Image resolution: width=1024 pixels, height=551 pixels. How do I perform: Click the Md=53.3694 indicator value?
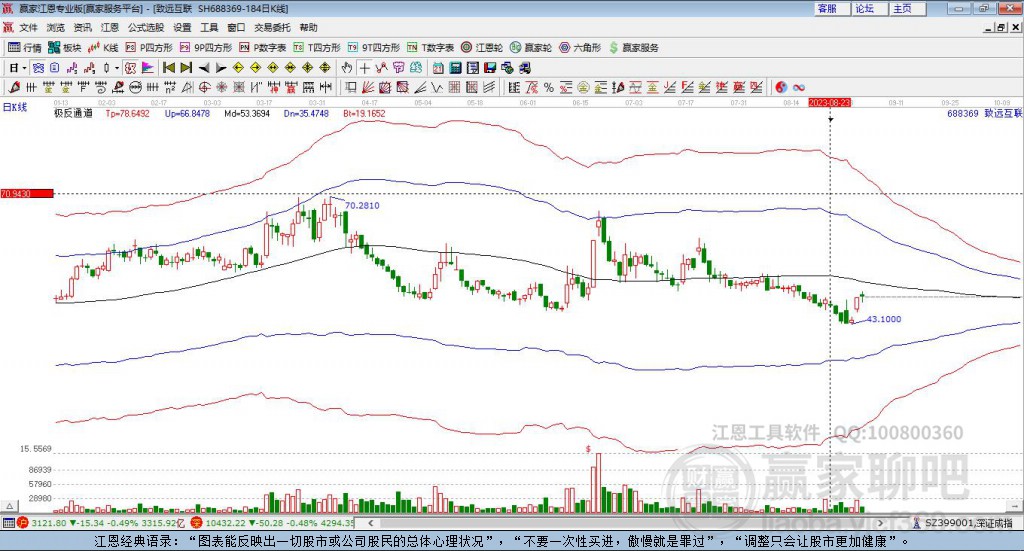pos(247,114)
